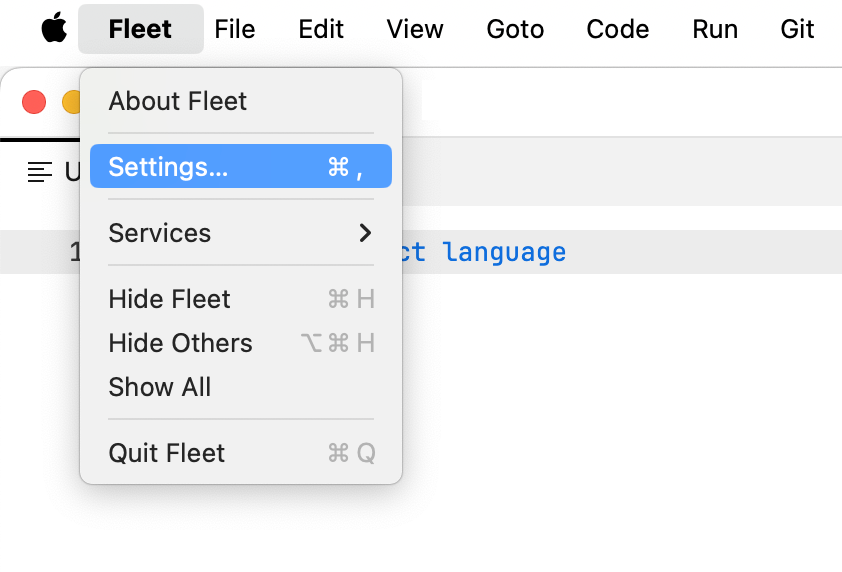Click the text file icon in the tab

(40, 172)
